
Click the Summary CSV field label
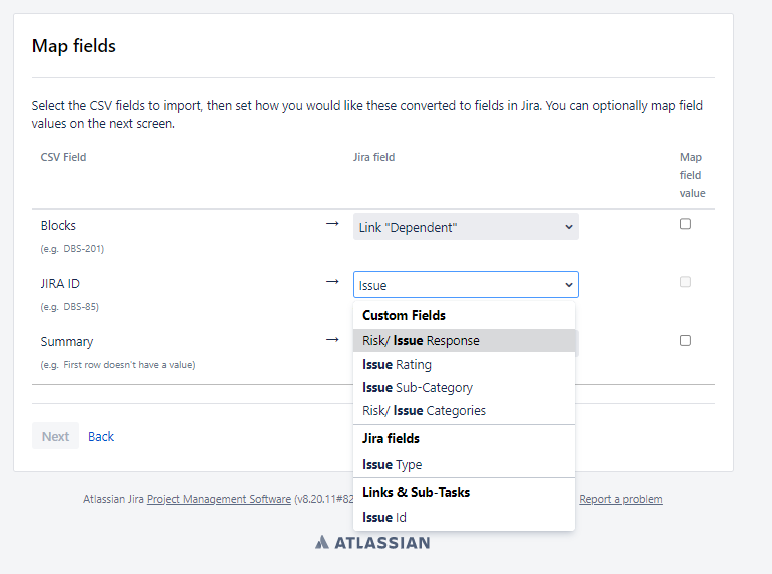[67, 342]
